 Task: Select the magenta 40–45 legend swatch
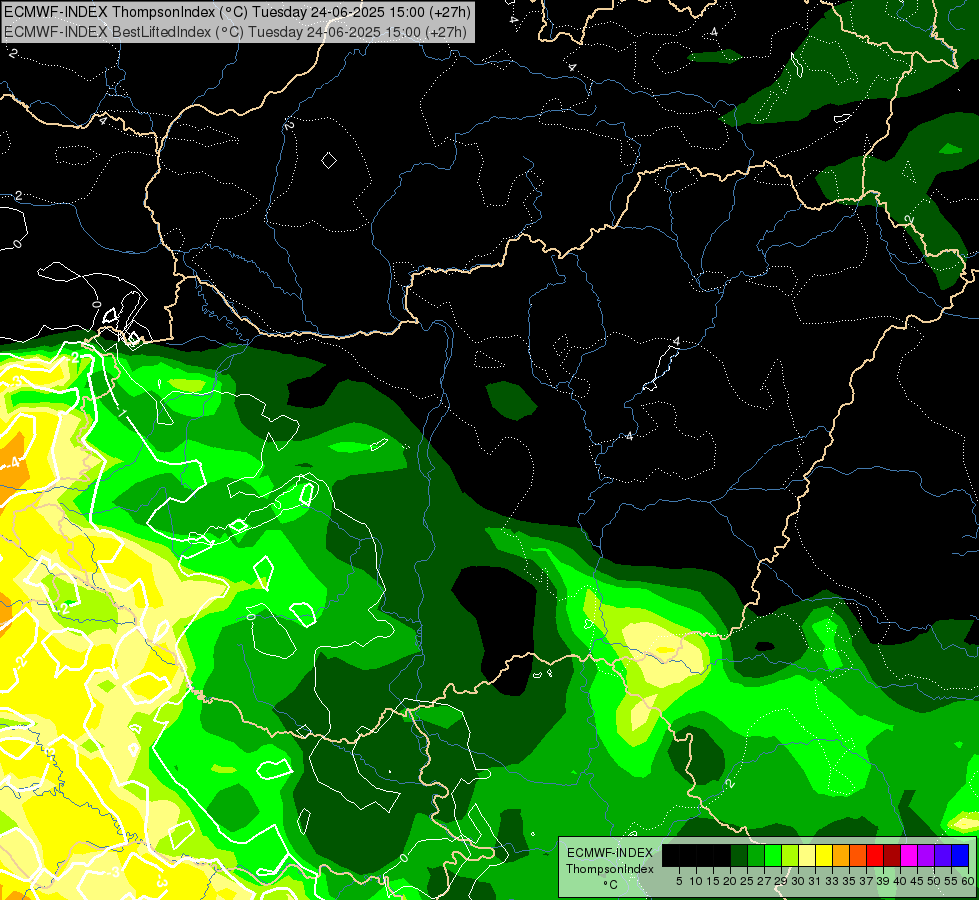909,855
